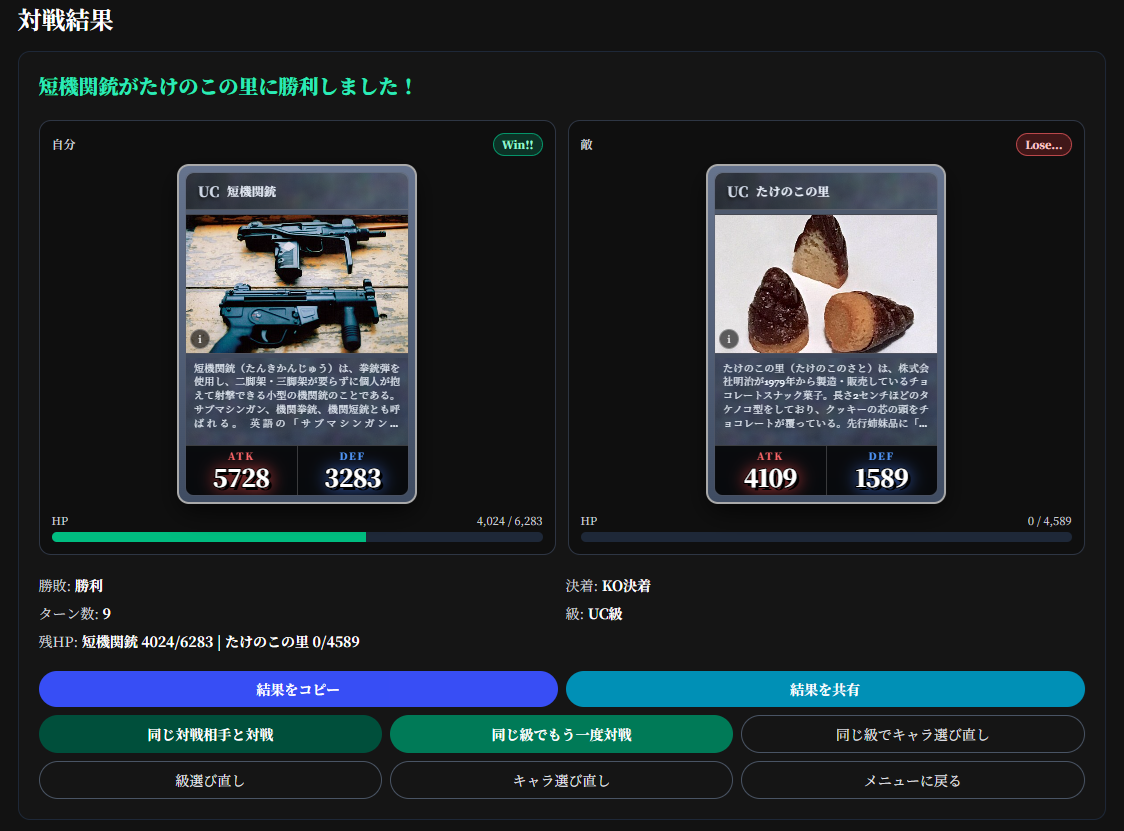
Task: Click info icon on 短機関銃 card image
Action: (199, 339)
